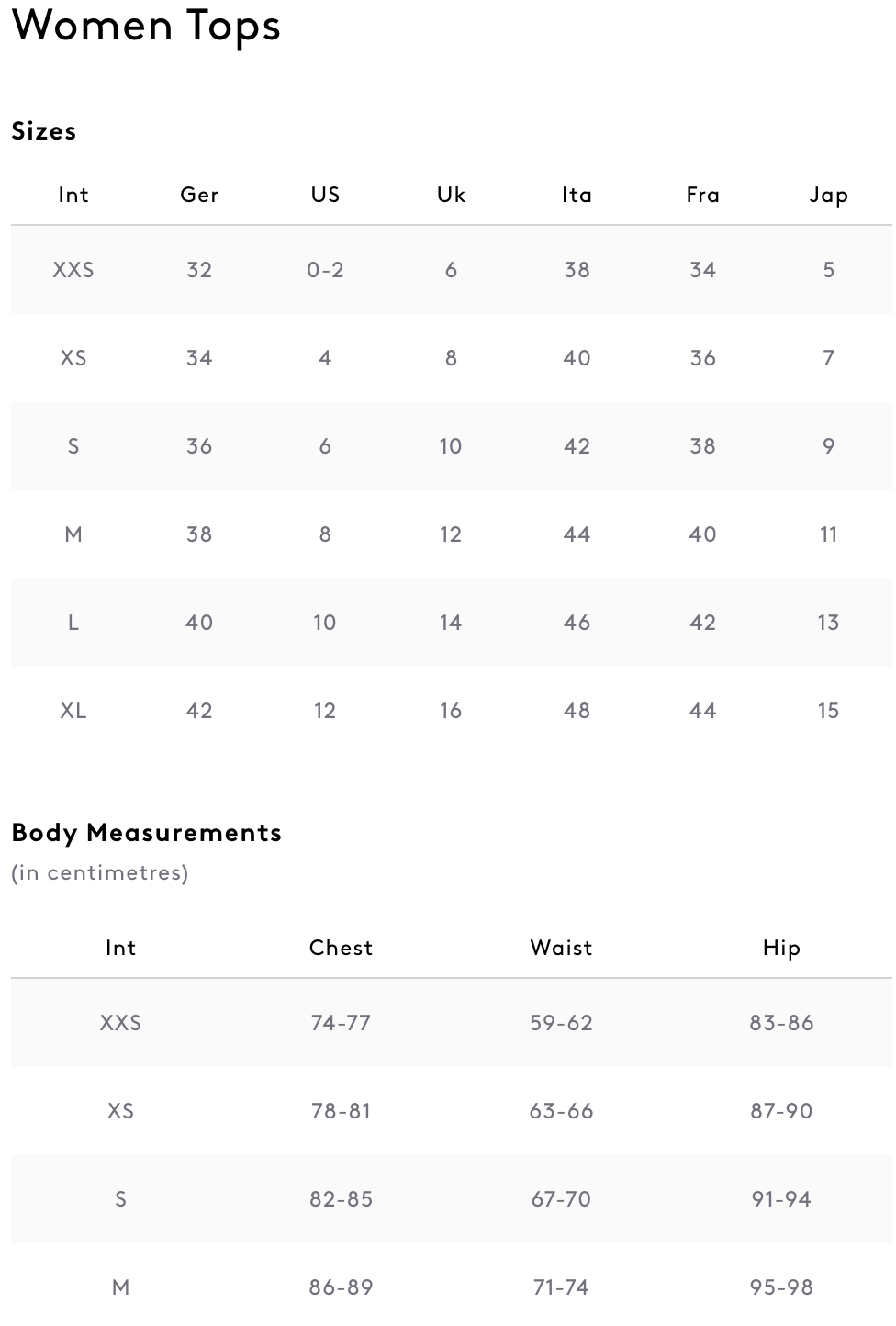Select the L row label in Sizes table

tap(73, 623)
